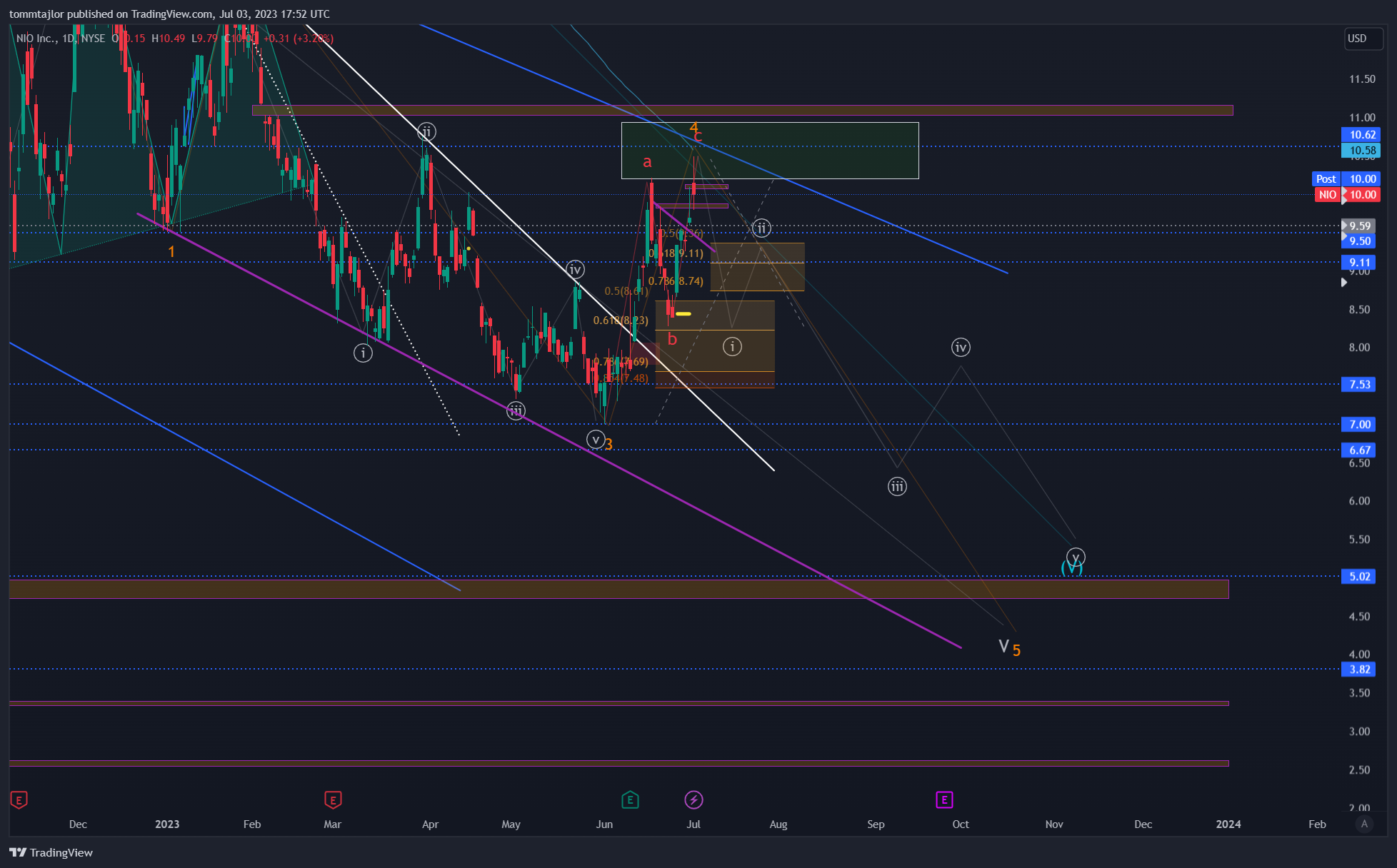The image size is (1397, 868).
Task: Select the 9.50 blue price label
Action: (1359, 241)
